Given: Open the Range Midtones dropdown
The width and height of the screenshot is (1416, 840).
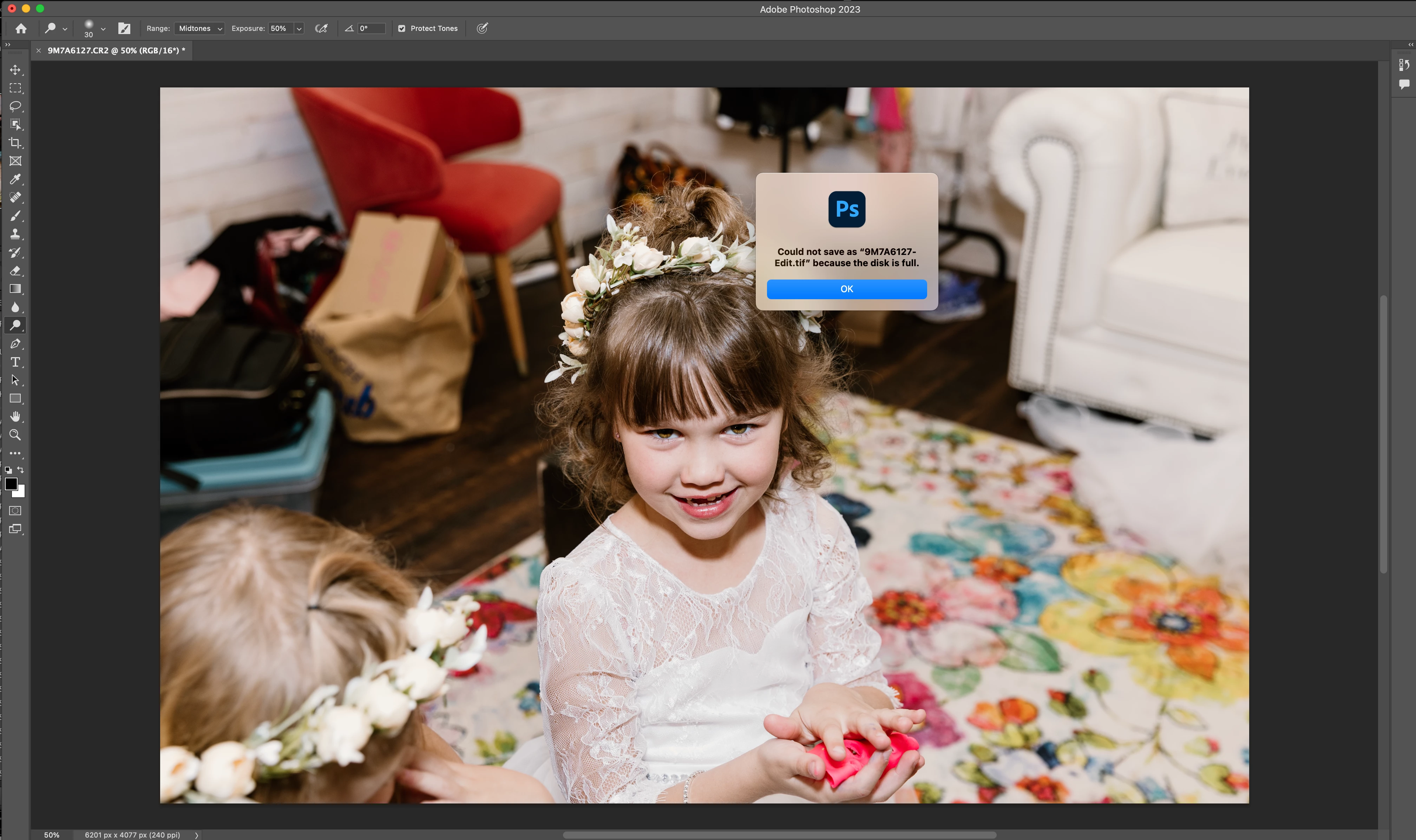Looking at the screenshot, I should (x=200, y=28).
